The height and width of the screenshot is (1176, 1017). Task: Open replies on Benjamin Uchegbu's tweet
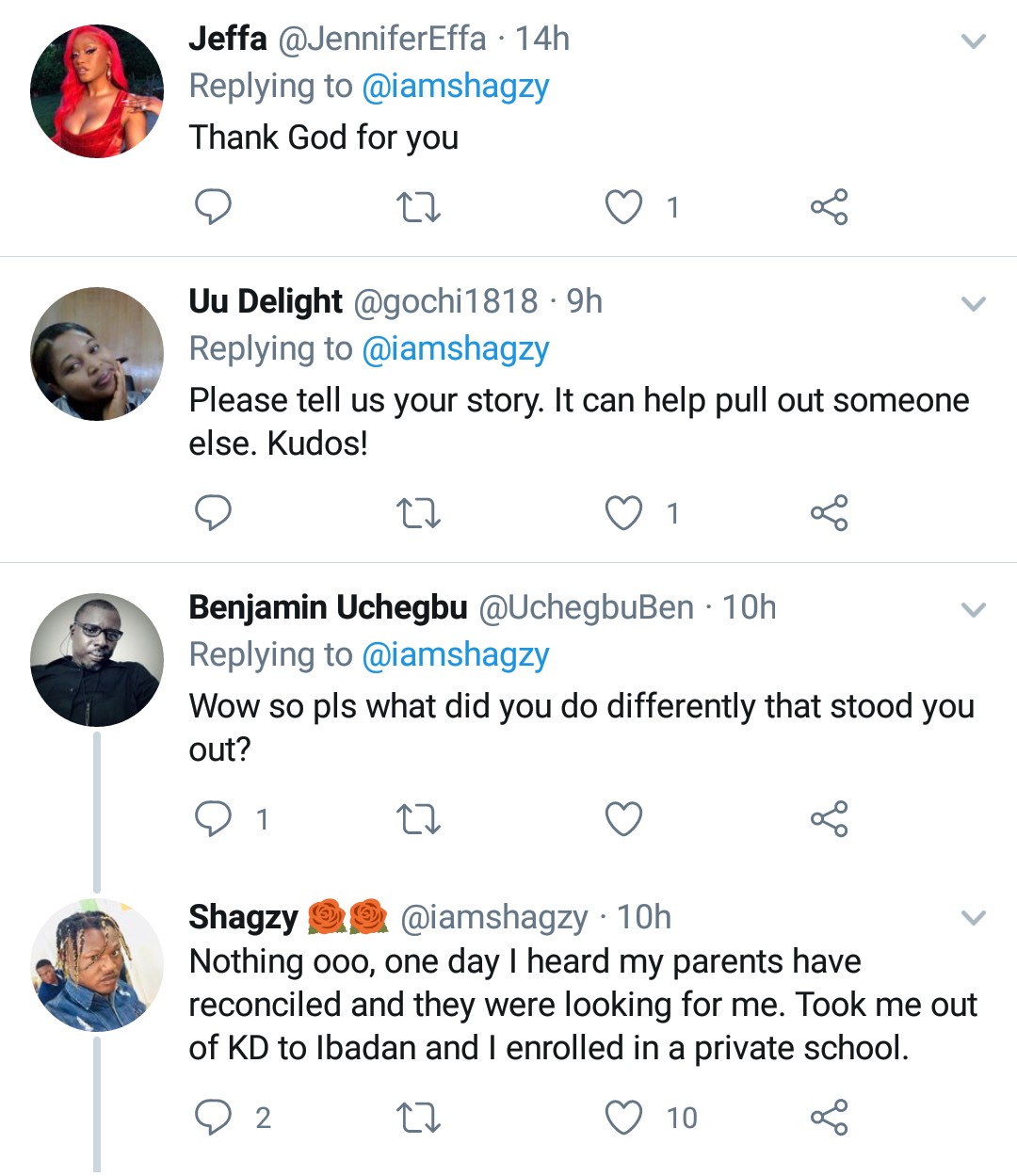(x=213, y=819)
